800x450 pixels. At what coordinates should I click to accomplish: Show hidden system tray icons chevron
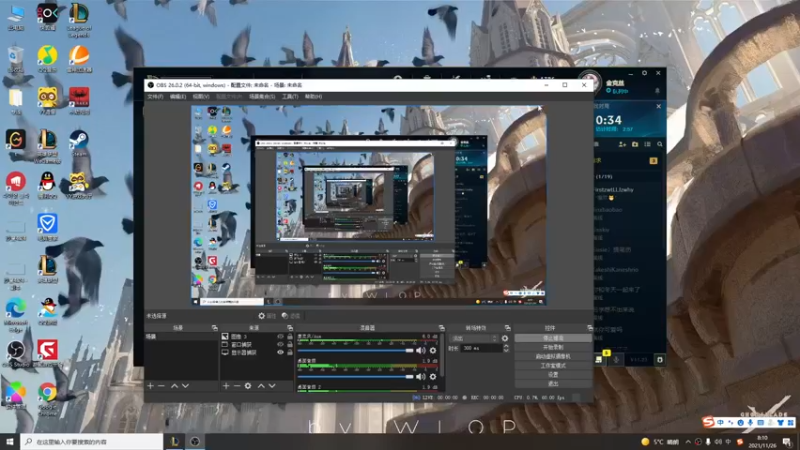[688, 442]
